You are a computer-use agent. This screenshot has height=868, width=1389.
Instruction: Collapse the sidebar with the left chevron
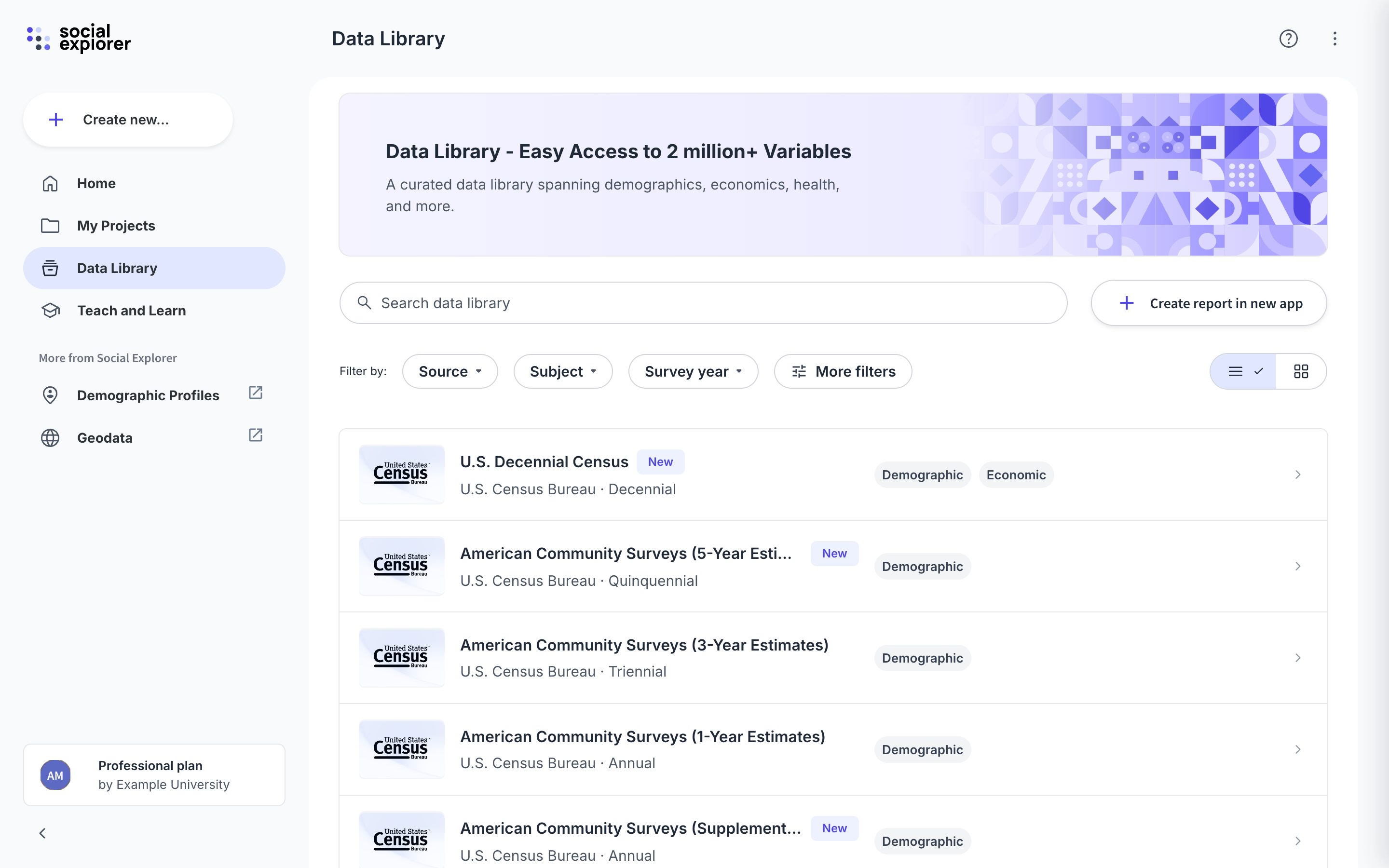pyautogui.click(x=42, y=833)
